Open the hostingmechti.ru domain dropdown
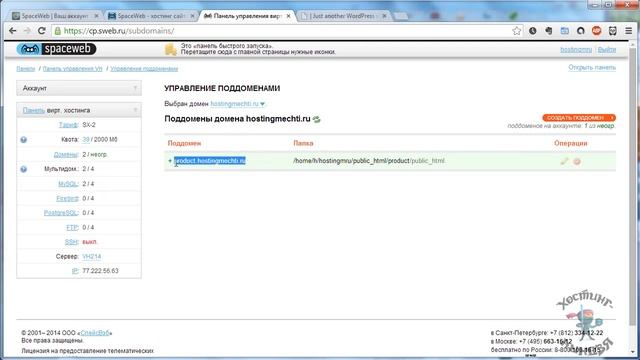The width and height of the screenshot is (640, 360). pyautogui.click(x=238, y=104)
